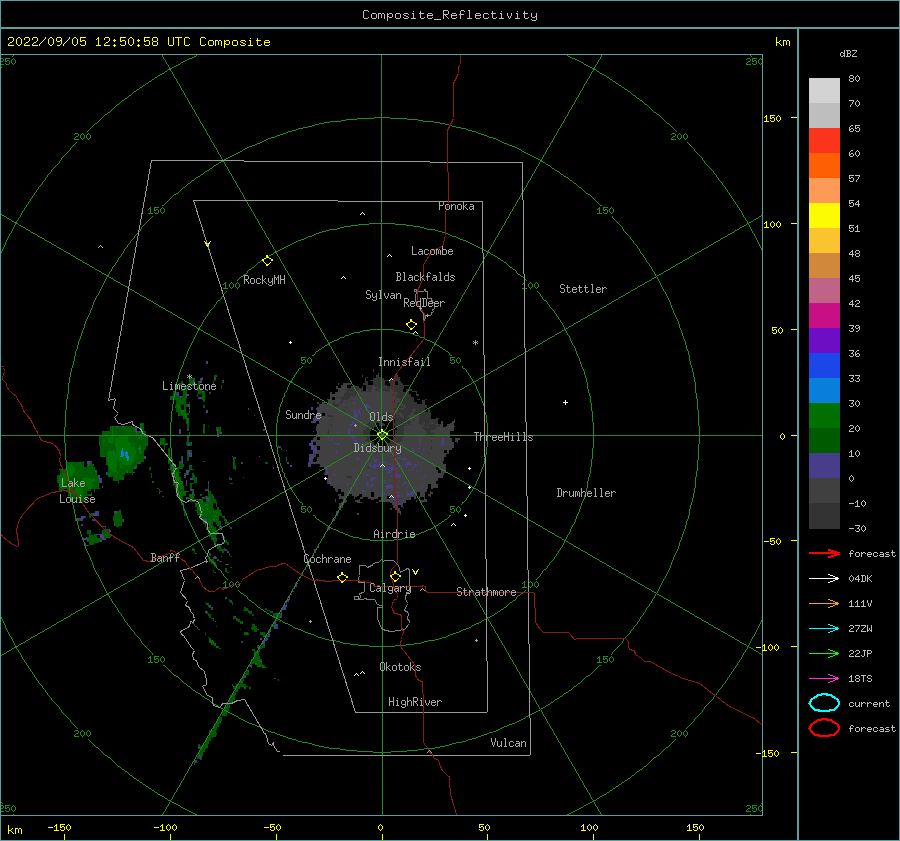Click the yellow diamond marker near RockyMH
This screenshot has height=841, width=900.
[x=267, y=261]
